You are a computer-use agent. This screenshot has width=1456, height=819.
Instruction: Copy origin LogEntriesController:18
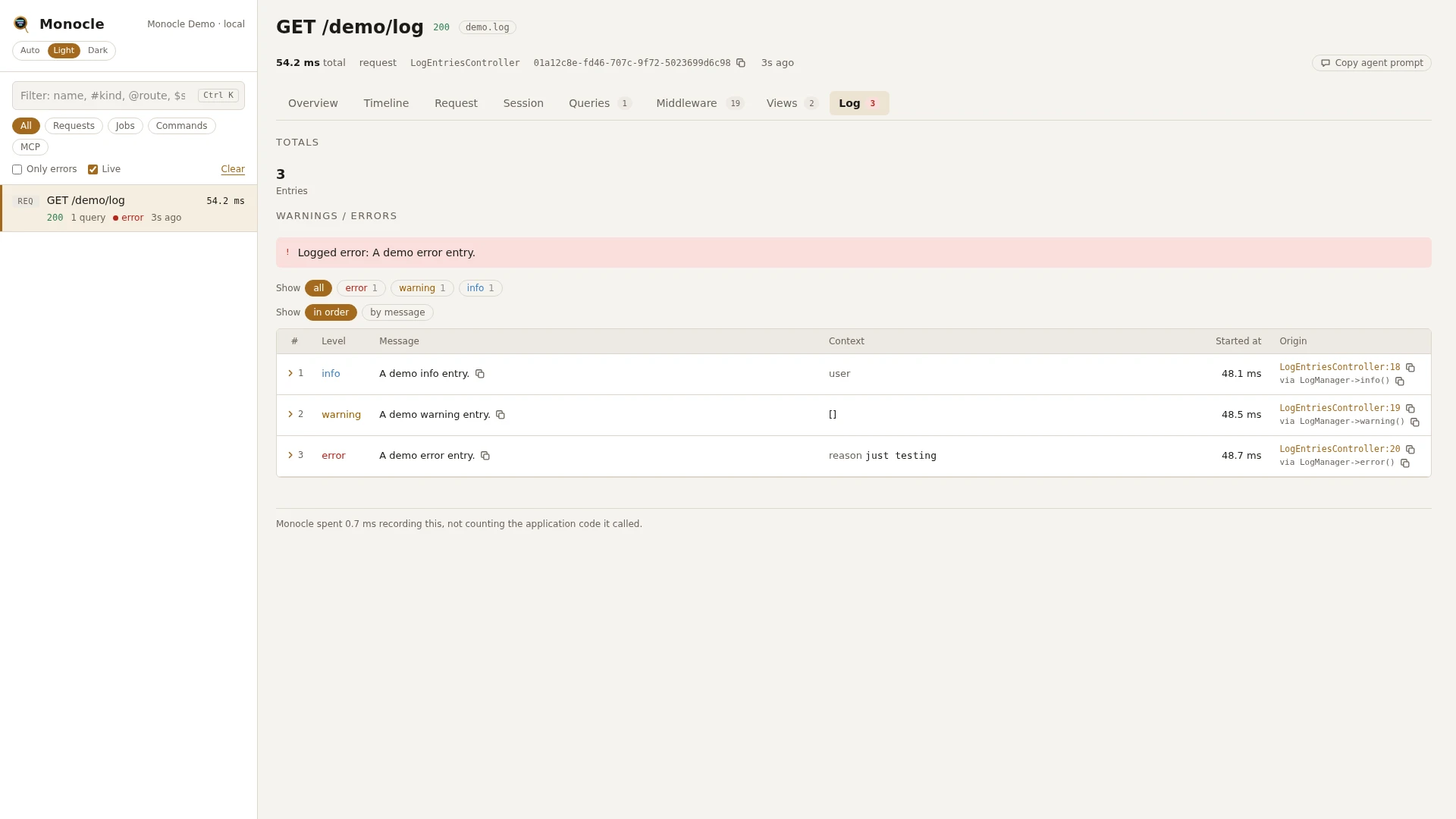tap(1410, 368)
